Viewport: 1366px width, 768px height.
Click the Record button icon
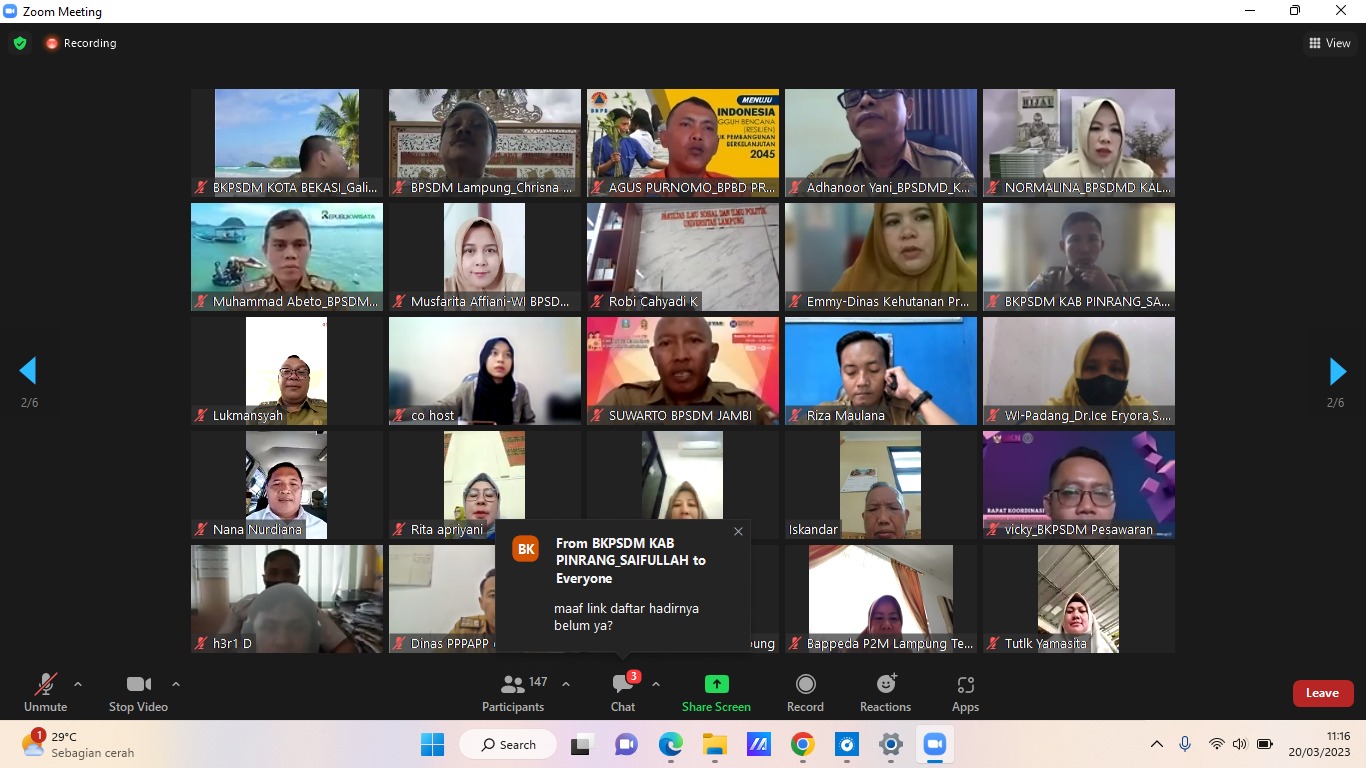[x=805, y=684]
